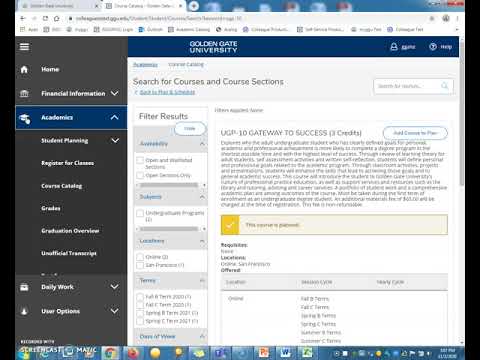480x360 pixels.
Task: Close the Course Catalog browser tab
Action: 180,6
